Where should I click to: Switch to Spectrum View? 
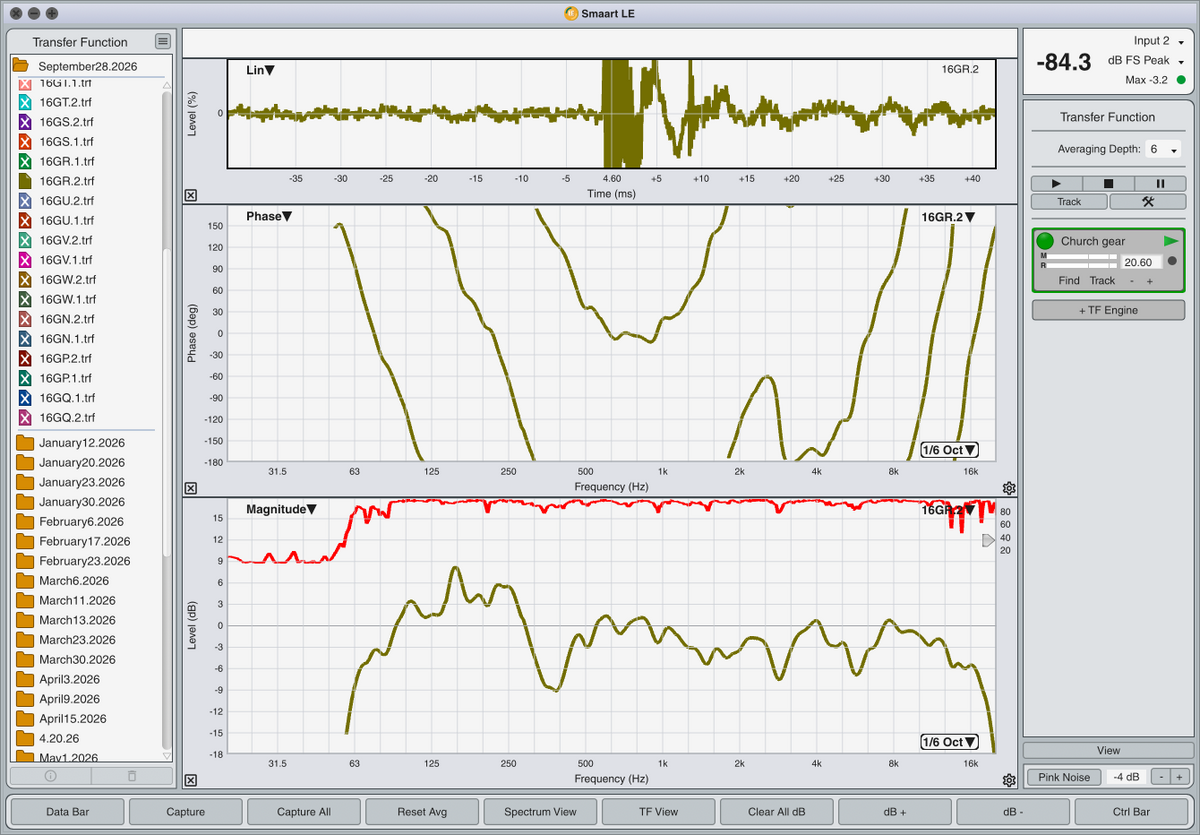pos(540,812)
